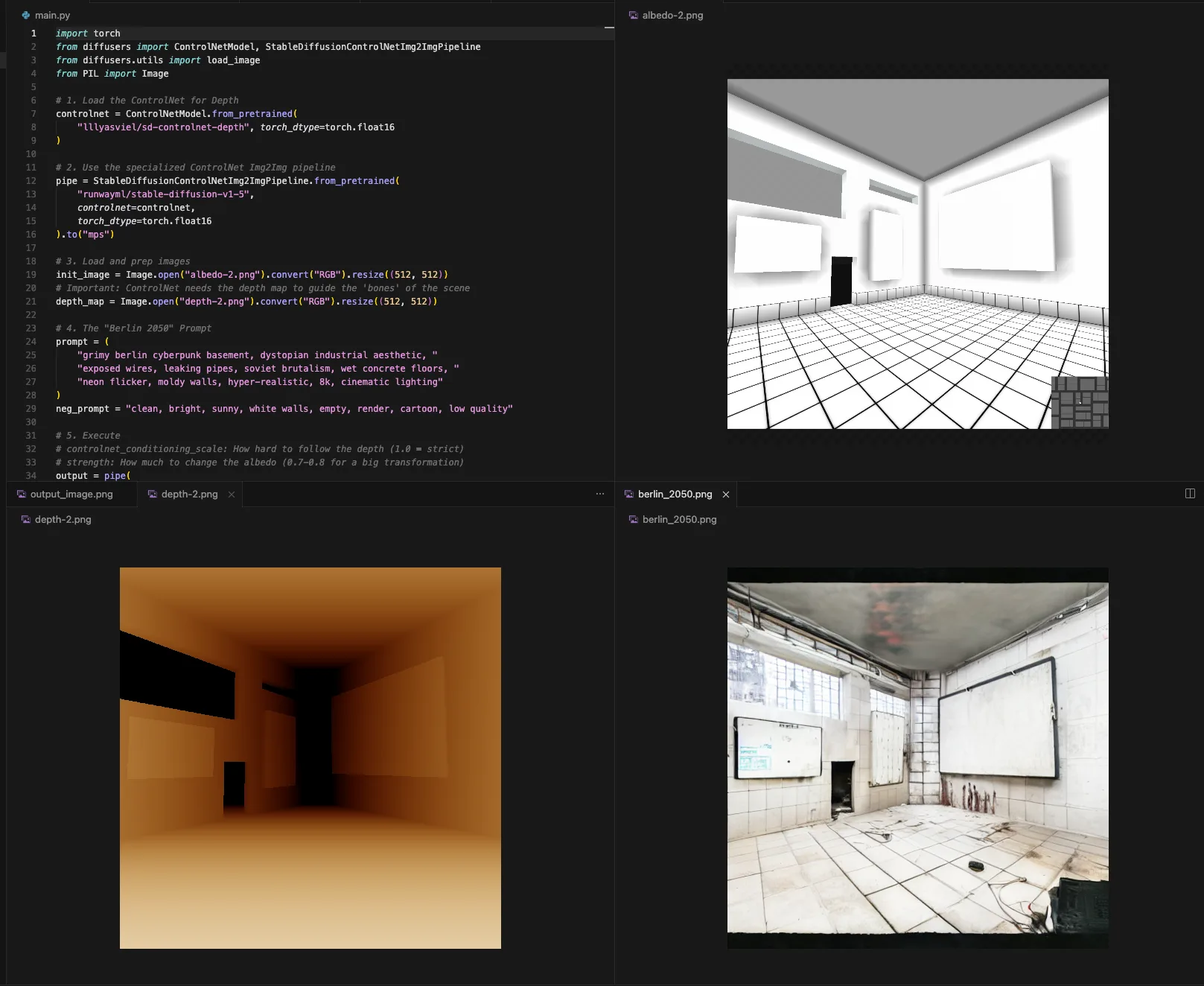Switch to the output_image.png tab
Viewport: 1204px width, 986px height.
71,494
